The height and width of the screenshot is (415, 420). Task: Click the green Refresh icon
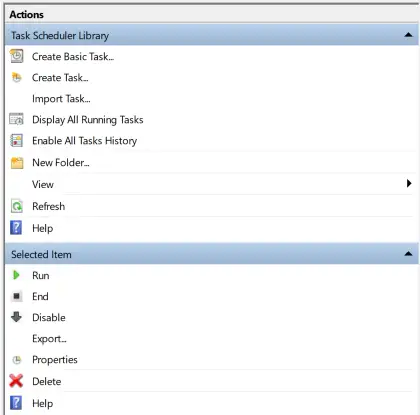(x=17, y=206)
